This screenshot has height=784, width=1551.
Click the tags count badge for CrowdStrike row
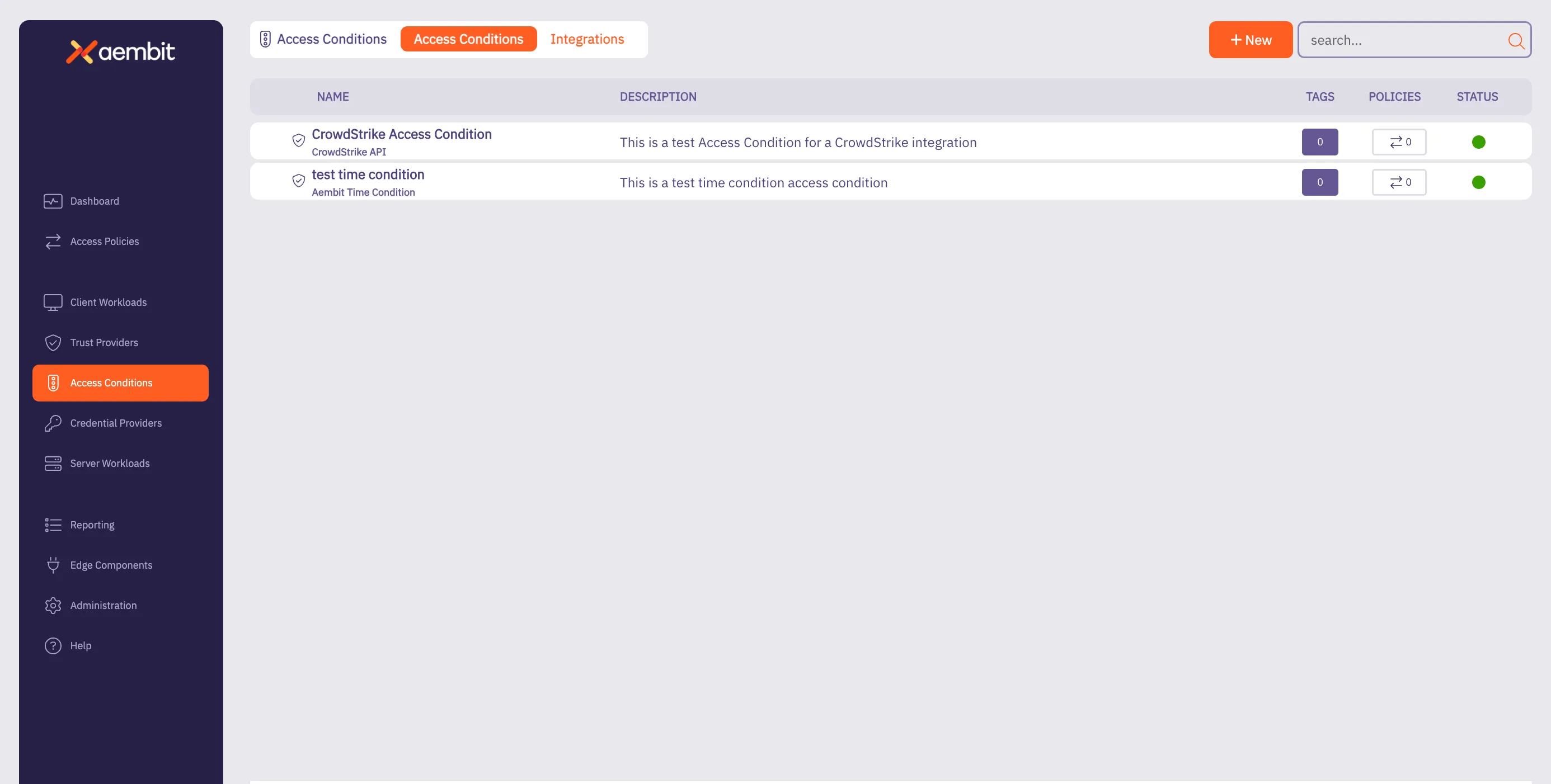click(1319, 142)
